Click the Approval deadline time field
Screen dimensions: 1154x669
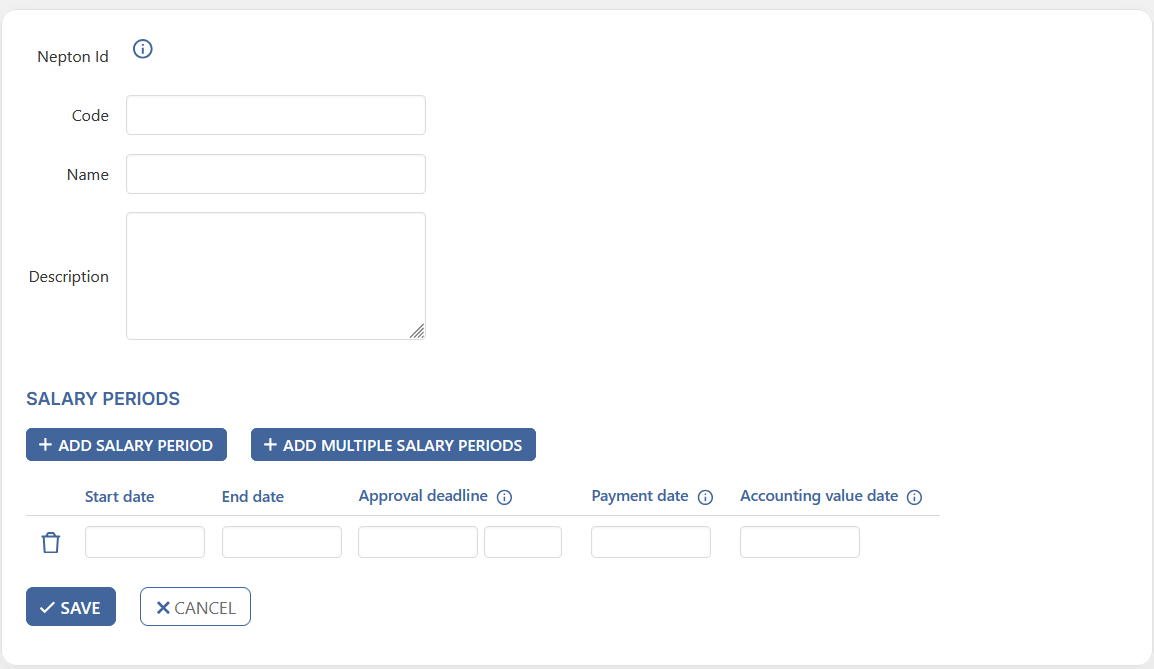point(523,542)
